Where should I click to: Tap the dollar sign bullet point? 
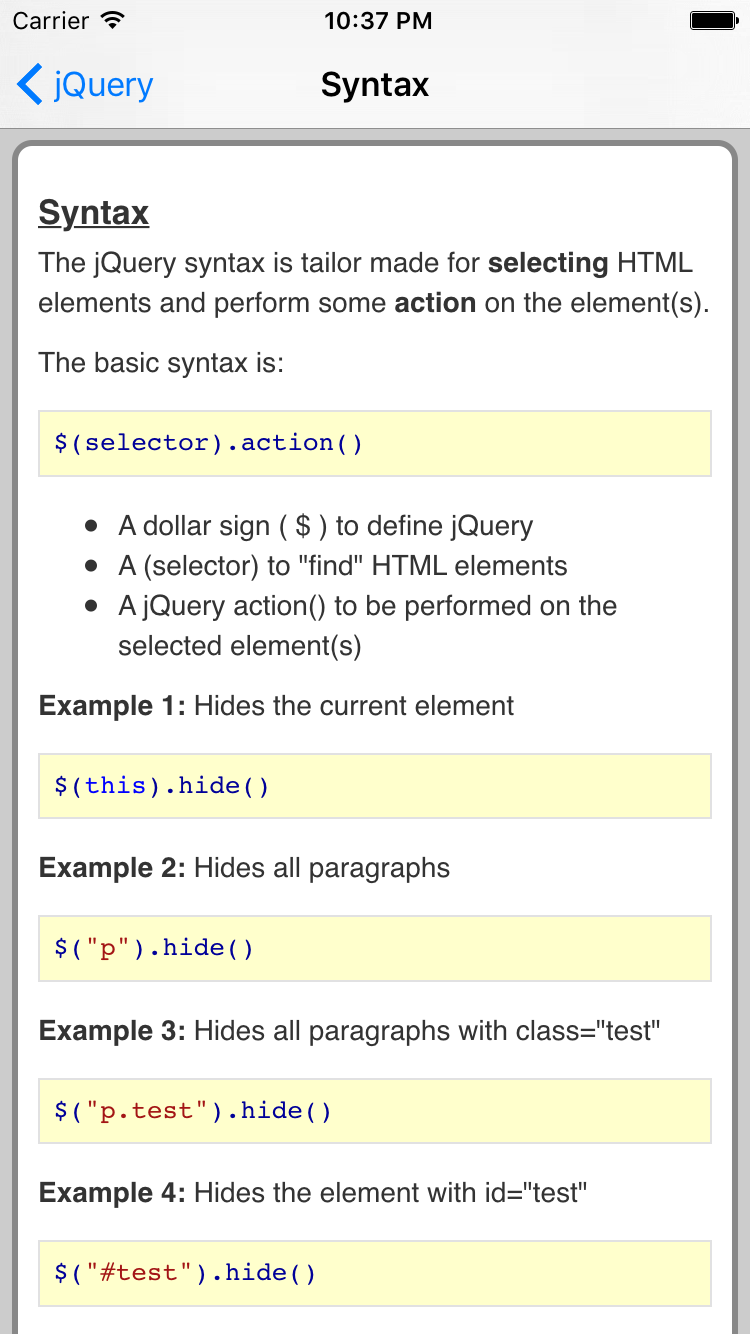(325, 526)
